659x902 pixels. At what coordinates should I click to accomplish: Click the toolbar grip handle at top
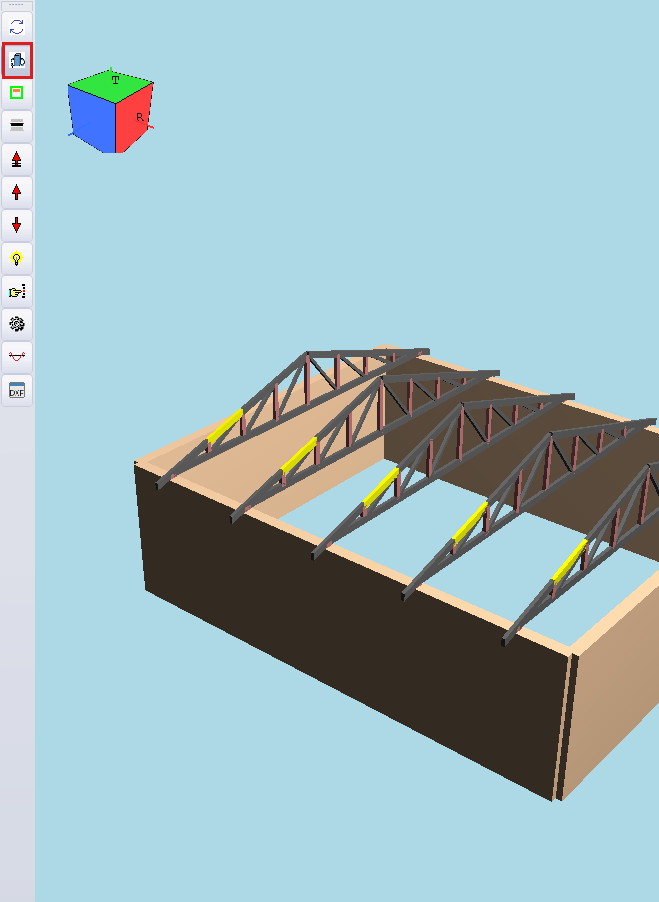17,5
